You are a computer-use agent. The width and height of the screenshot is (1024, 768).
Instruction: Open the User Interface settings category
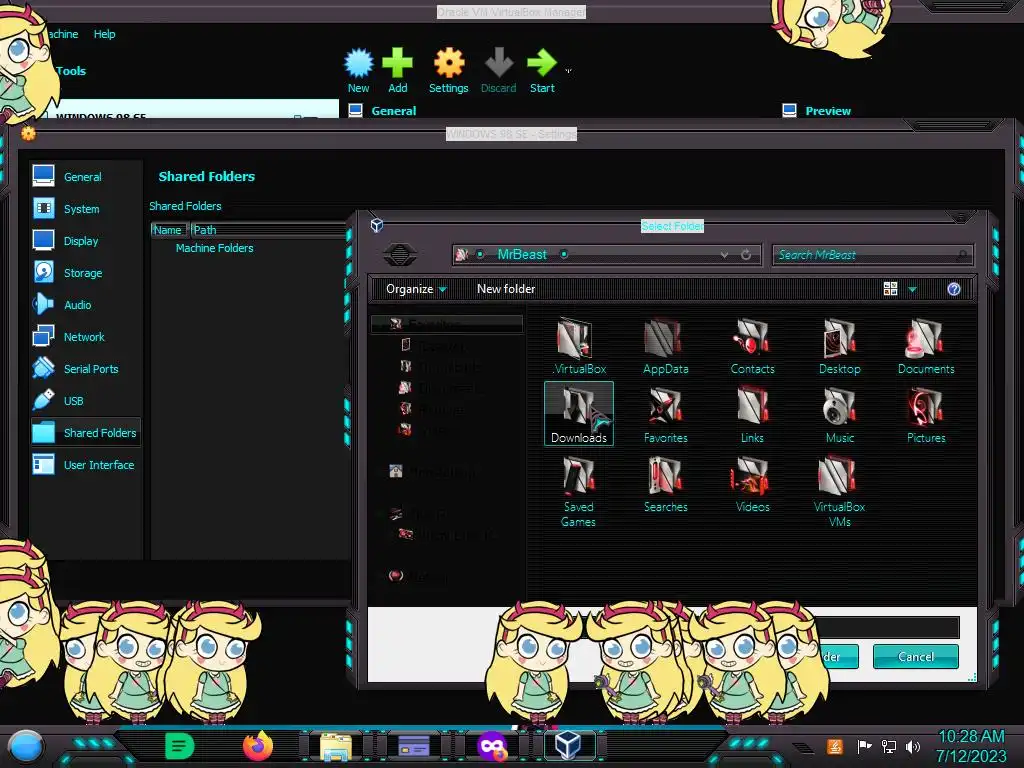pyautogui.click(x=86, y=464)
